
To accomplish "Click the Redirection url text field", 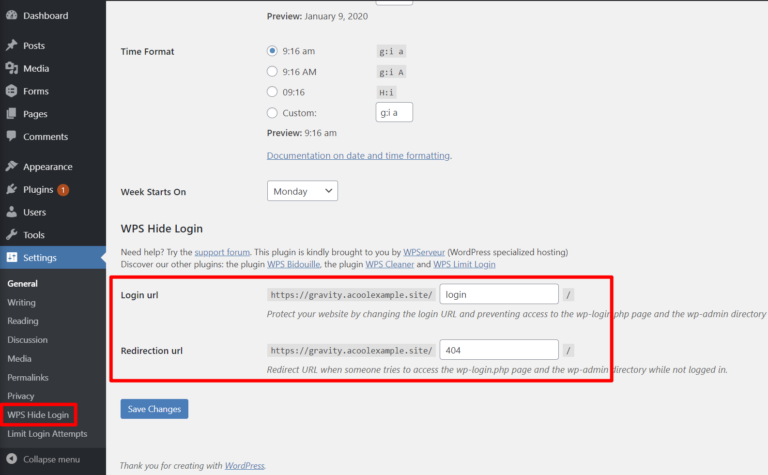I will 498,350.
